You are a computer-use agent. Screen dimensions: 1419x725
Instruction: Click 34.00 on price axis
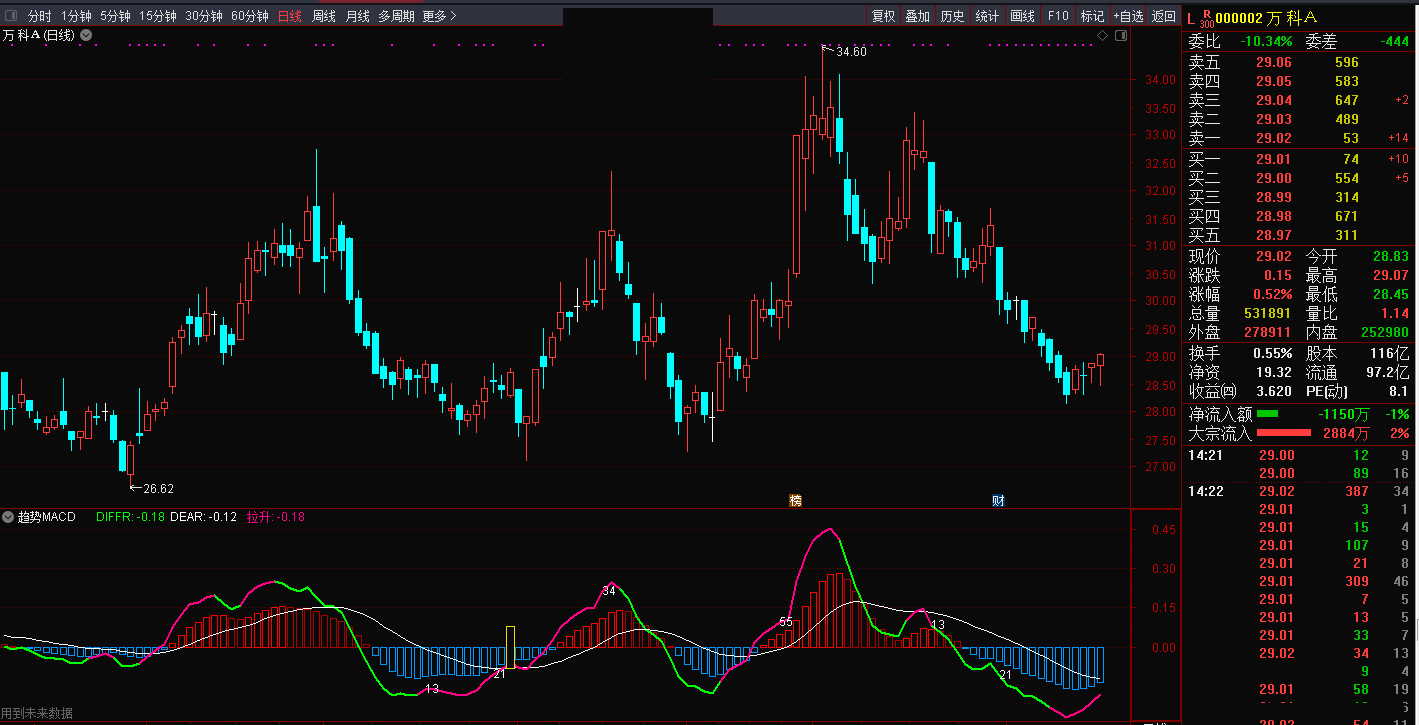tap(1159, 80)
